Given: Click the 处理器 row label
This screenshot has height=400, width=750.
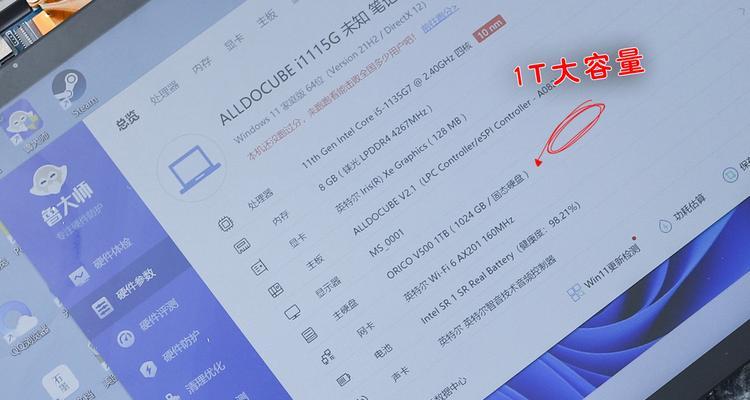Looking at the screenshot, I should coord(260,199).
